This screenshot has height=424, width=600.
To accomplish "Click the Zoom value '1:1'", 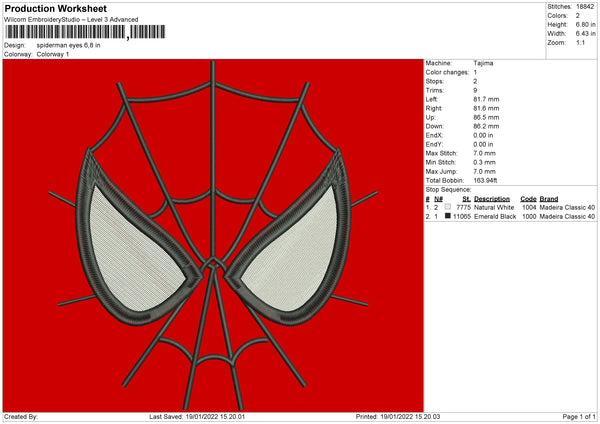I will (580, 42).
